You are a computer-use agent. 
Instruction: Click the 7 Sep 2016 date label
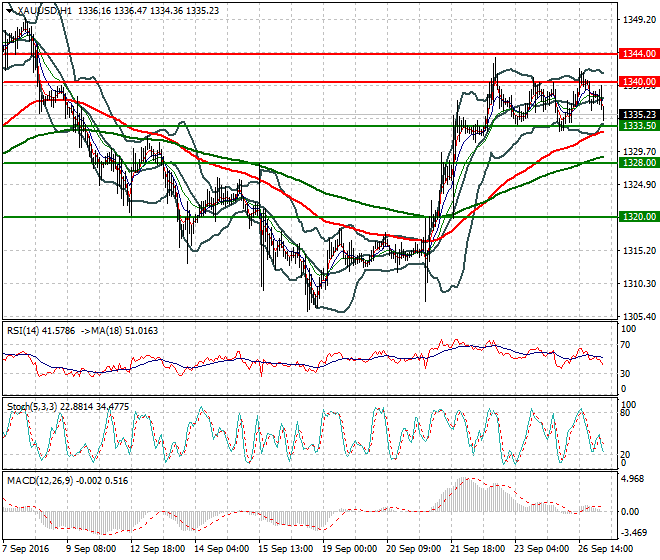click(26, 549)
